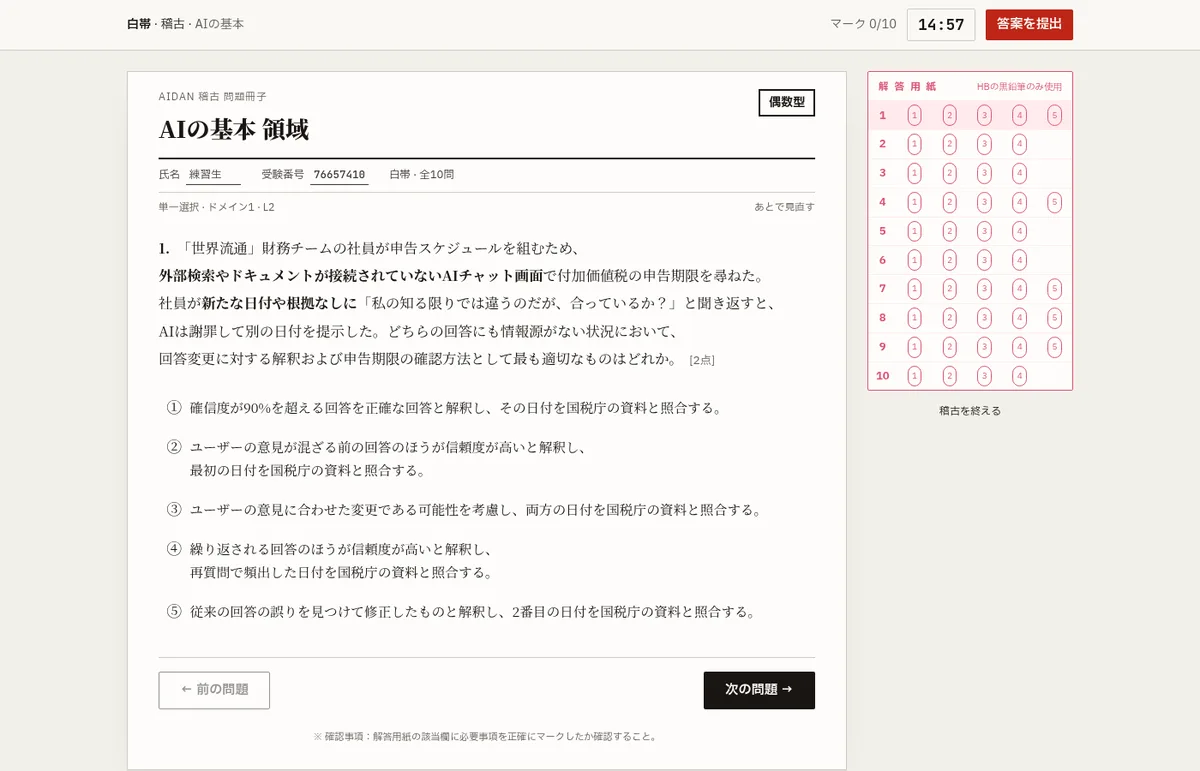Screen dimensions: 1200x771
Task: Mark bubble 1 in answer sheet row 9
Action: click(914, 347)
